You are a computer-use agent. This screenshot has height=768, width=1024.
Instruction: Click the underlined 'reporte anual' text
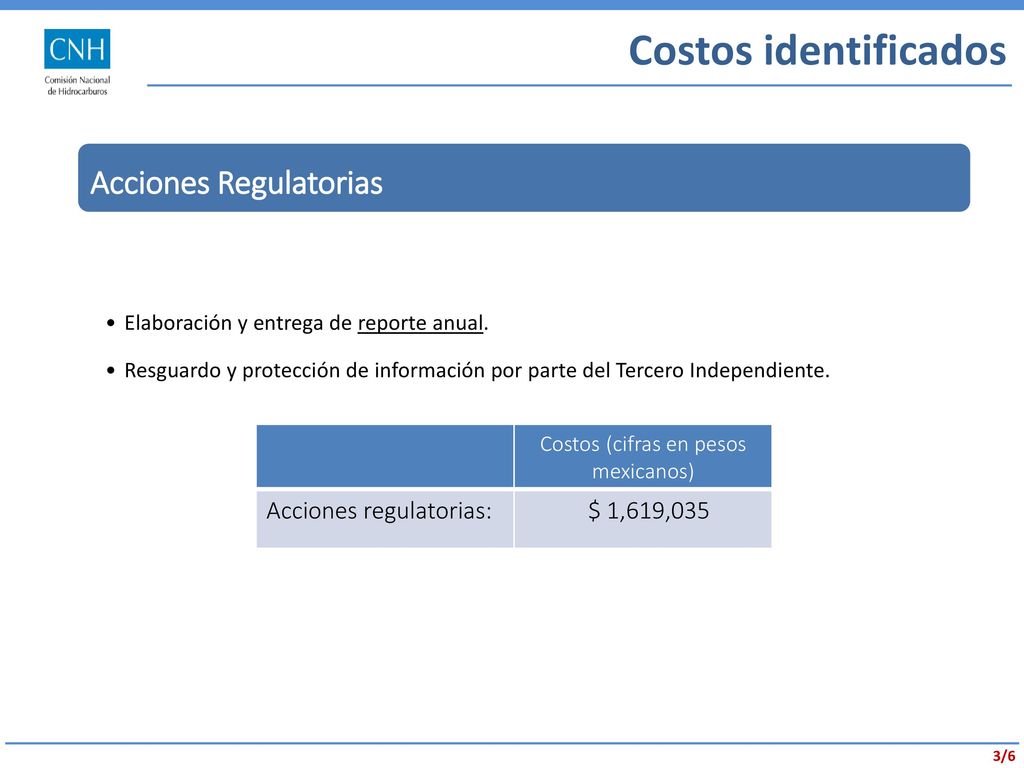pyautogui.click(x=420, y=323)
